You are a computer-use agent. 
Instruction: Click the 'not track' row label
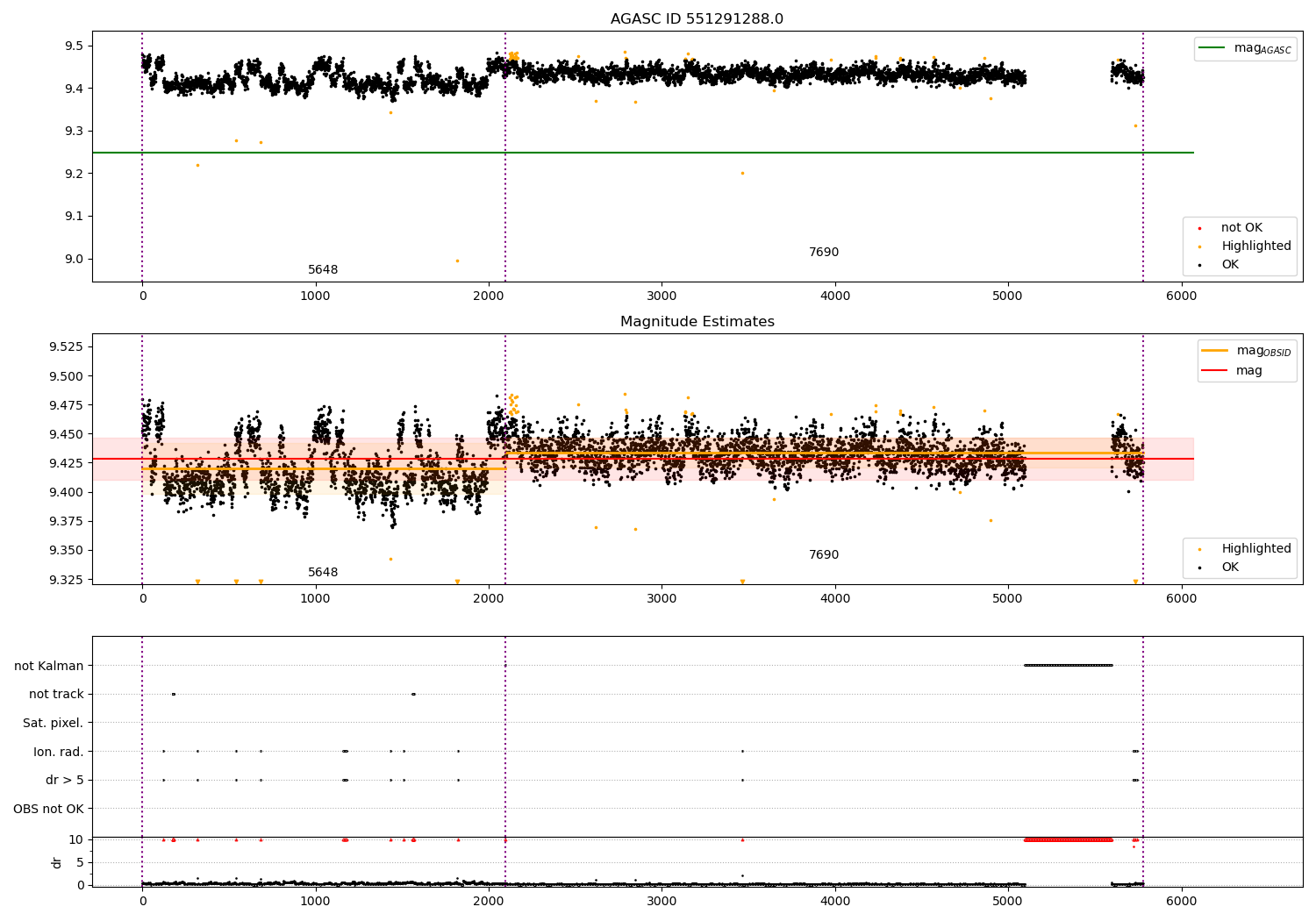[56, 695]
